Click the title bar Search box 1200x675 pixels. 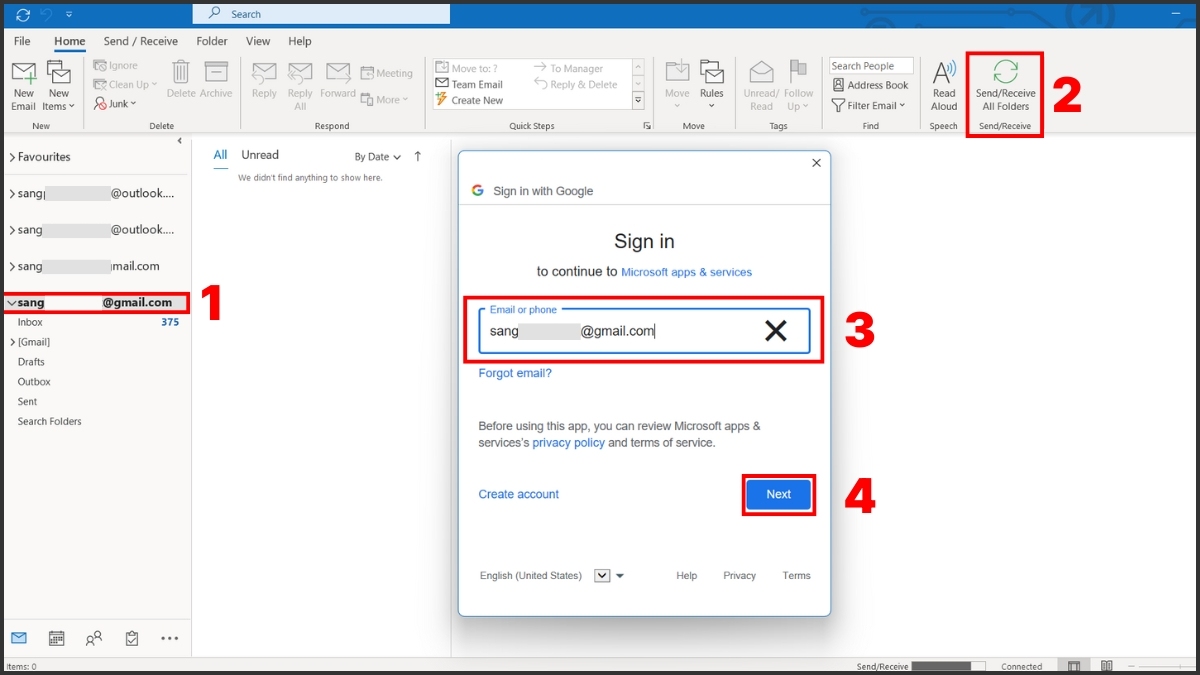[321, 14]
